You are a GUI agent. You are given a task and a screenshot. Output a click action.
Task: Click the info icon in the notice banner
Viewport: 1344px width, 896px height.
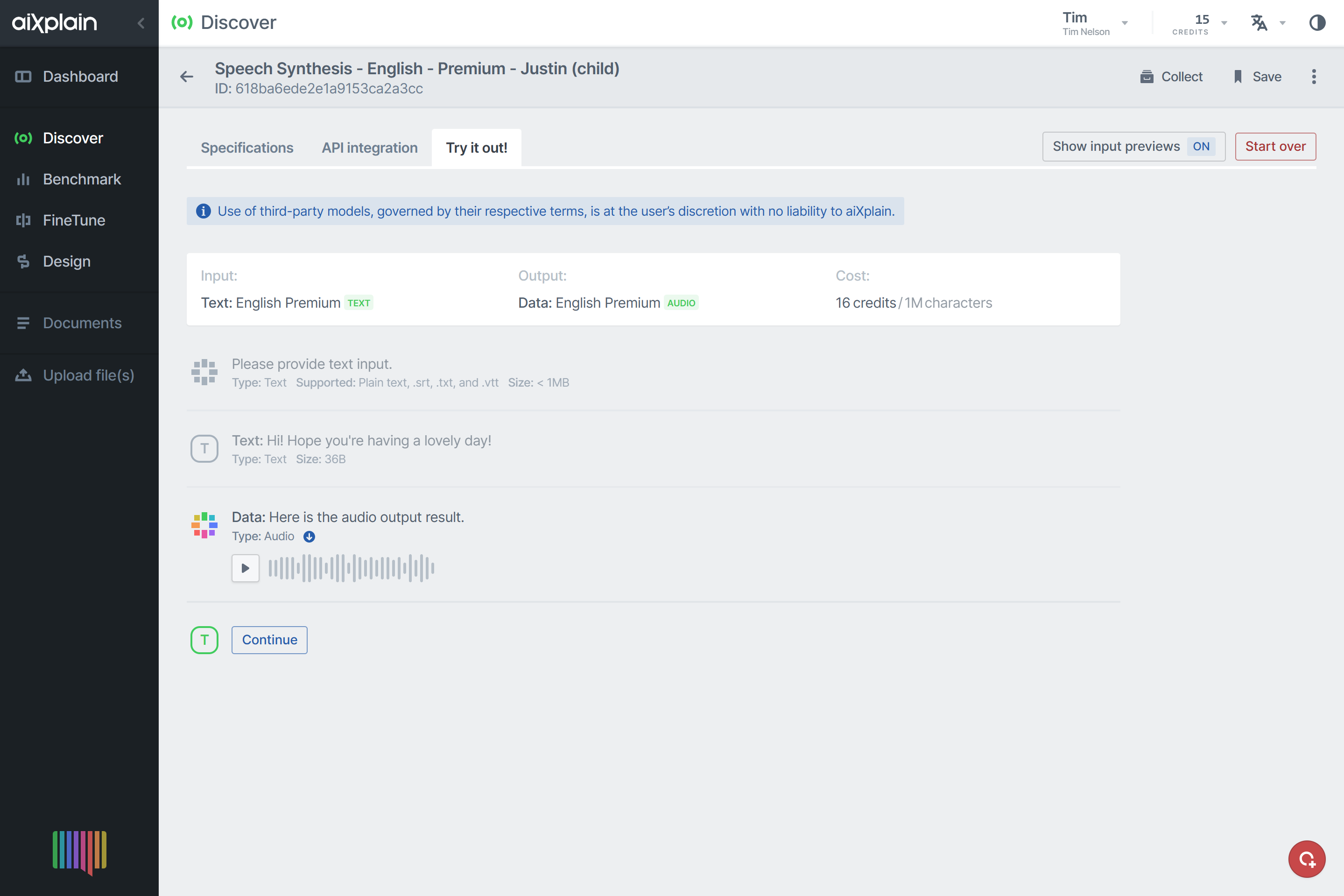204,211
